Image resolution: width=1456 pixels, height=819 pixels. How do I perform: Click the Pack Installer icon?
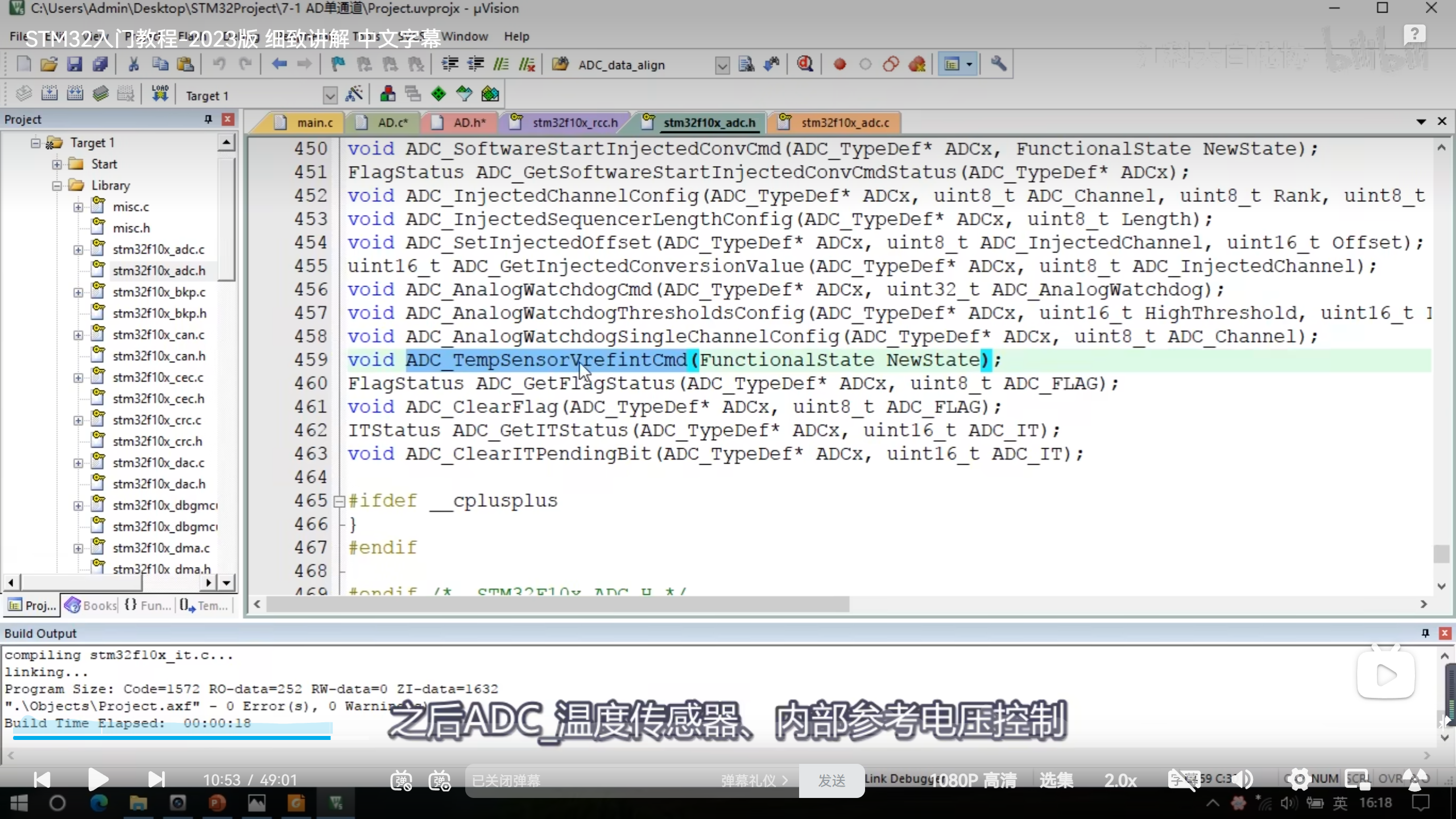(490, 94)
